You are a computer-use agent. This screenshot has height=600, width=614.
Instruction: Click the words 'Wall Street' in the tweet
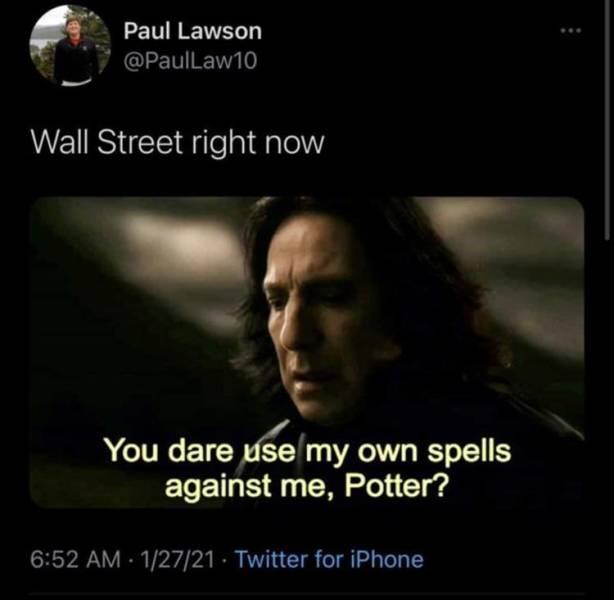(x=107, y=141)
